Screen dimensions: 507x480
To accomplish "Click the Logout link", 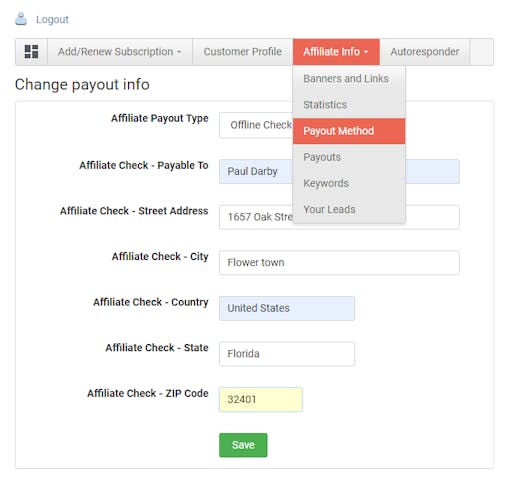I will (x=52, y=19).
